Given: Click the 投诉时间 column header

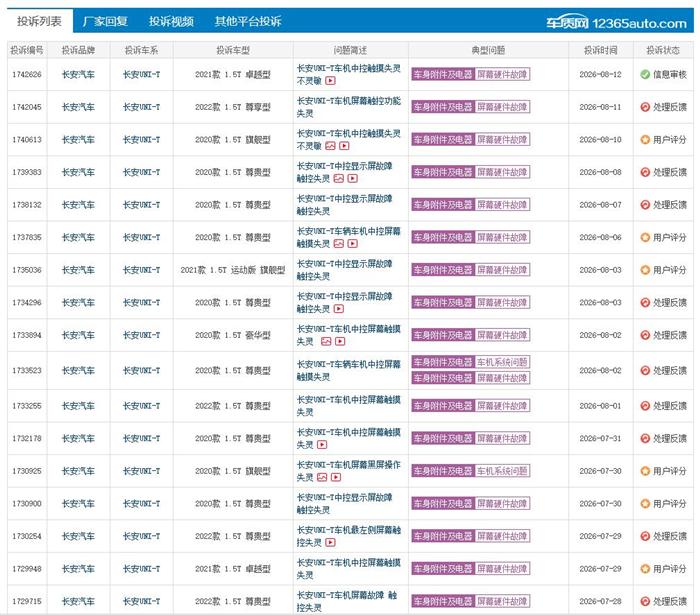Looking at the screenshot, I should pyautogui.click(x=600, y=50).
